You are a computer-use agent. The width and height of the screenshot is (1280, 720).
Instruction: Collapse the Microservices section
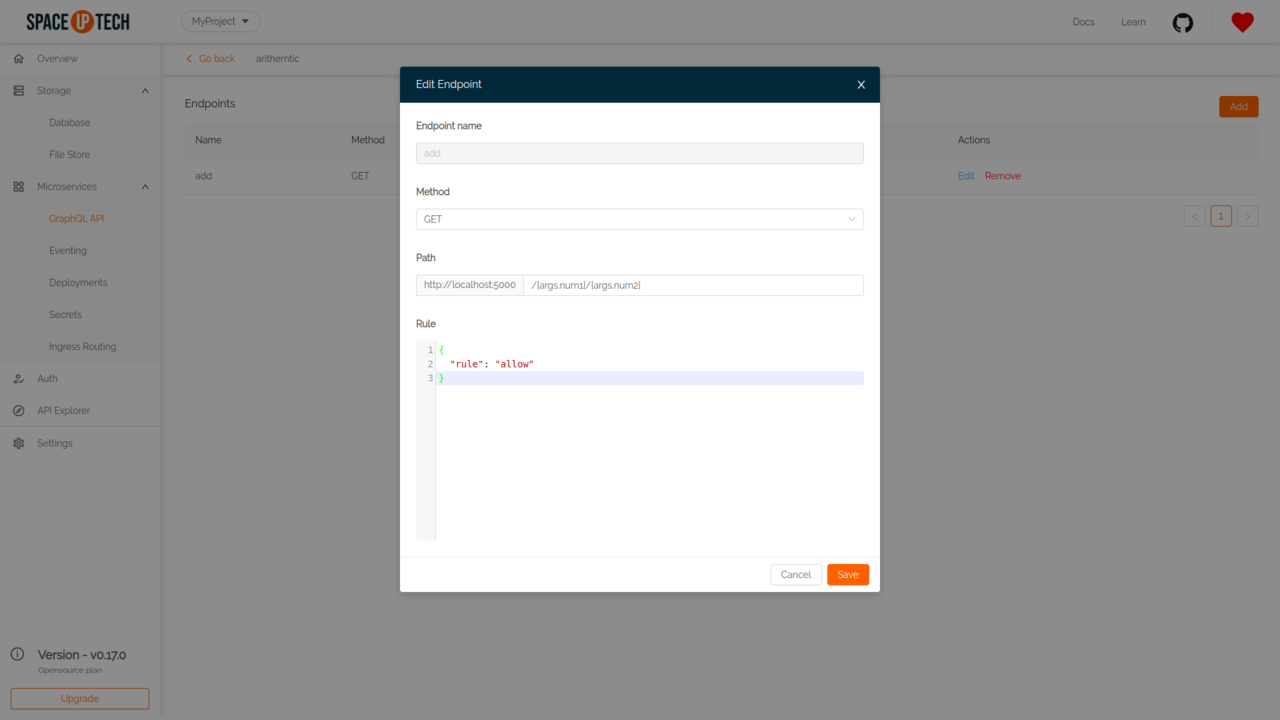point(144,186)
